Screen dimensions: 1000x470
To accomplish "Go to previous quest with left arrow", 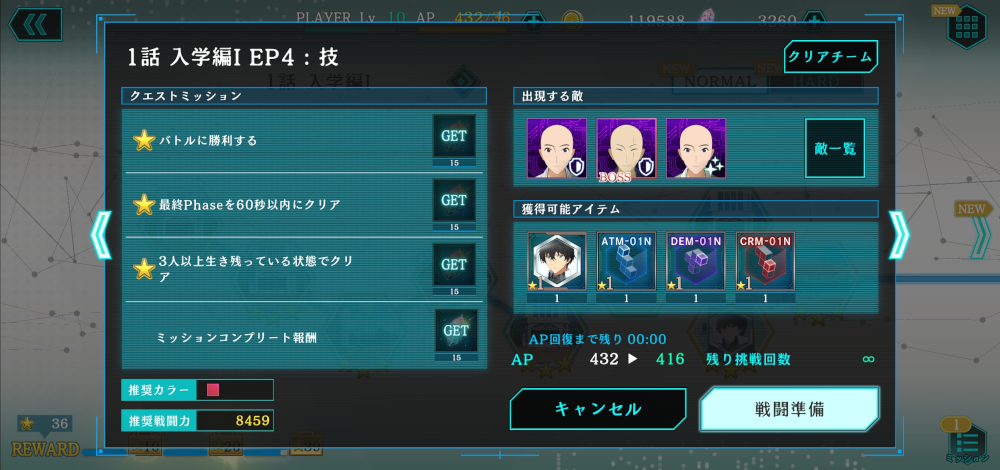I will pos(101,235).
